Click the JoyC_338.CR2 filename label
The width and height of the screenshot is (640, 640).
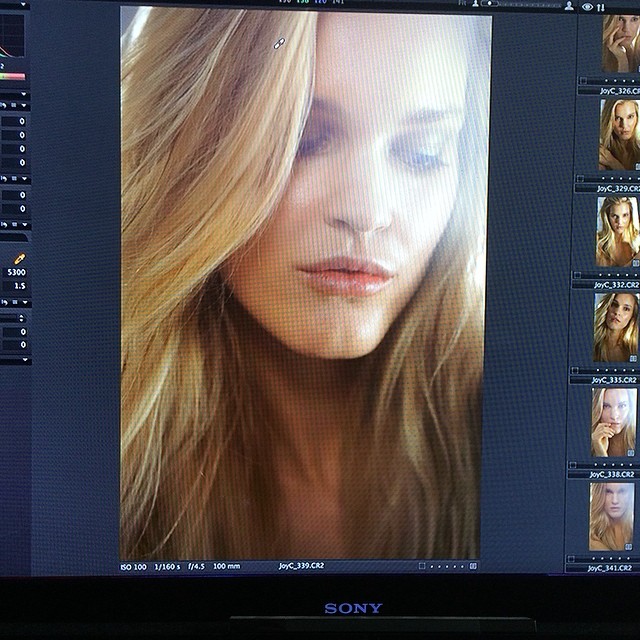point(612,474)
